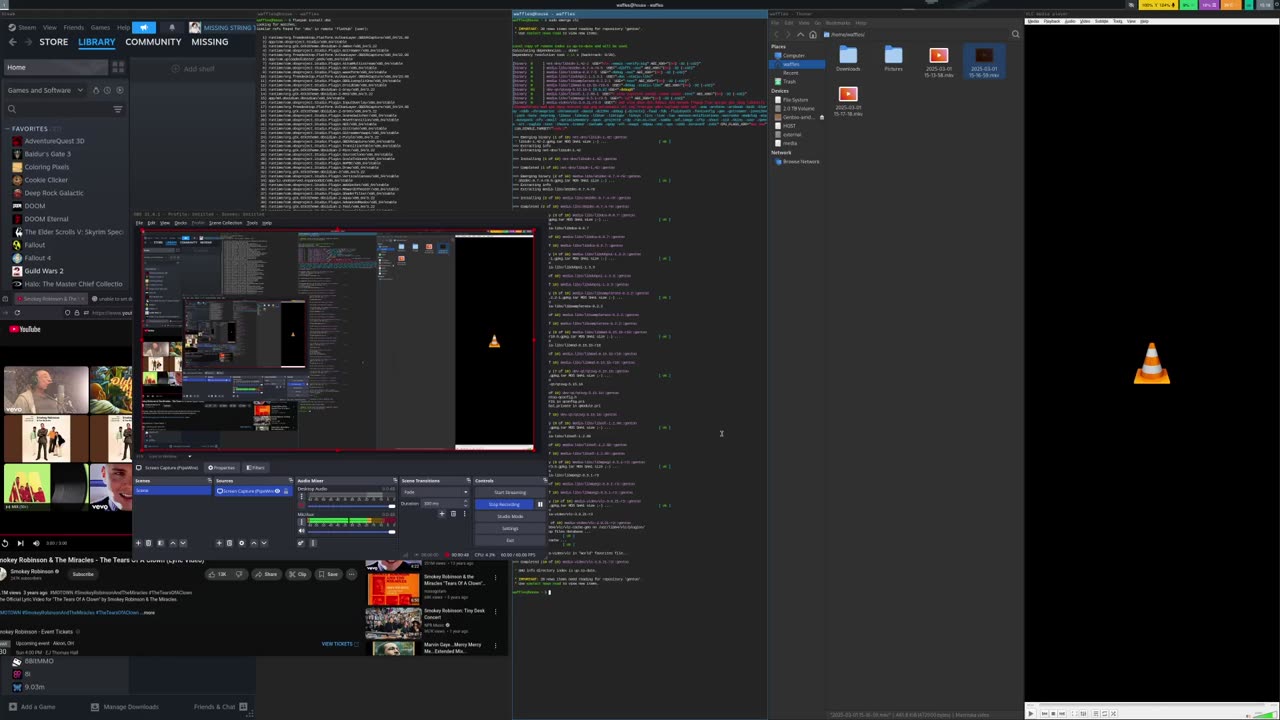Like the YouTube video
This screenshot has height=720, width=1280.
click(218, 574)
